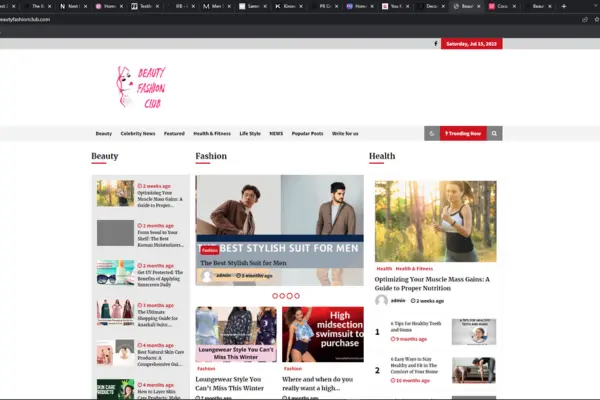Open Get UV Protected sunscreen article link

160,278
